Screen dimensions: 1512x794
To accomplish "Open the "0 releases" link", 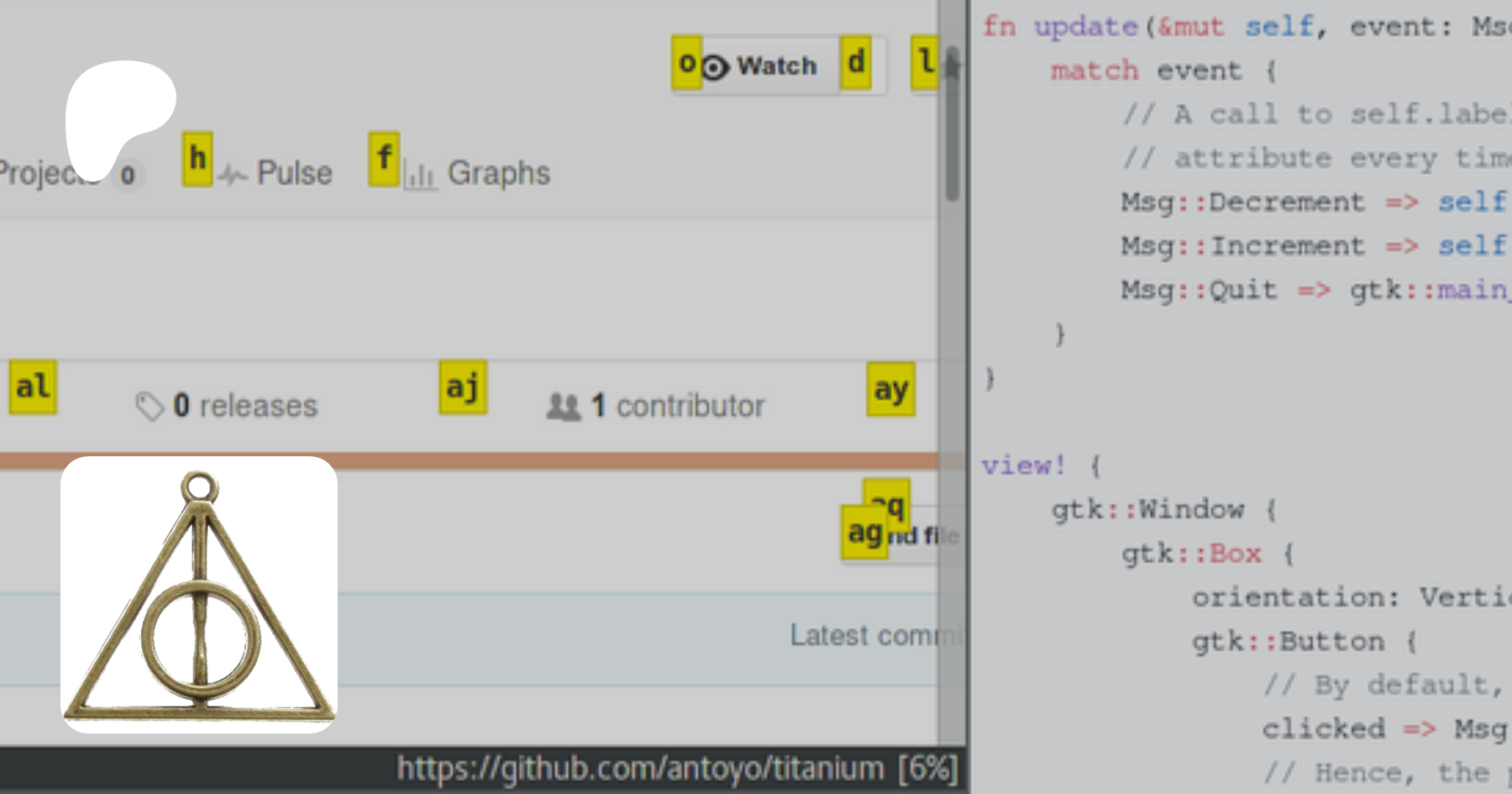I will tap(244, 406).
